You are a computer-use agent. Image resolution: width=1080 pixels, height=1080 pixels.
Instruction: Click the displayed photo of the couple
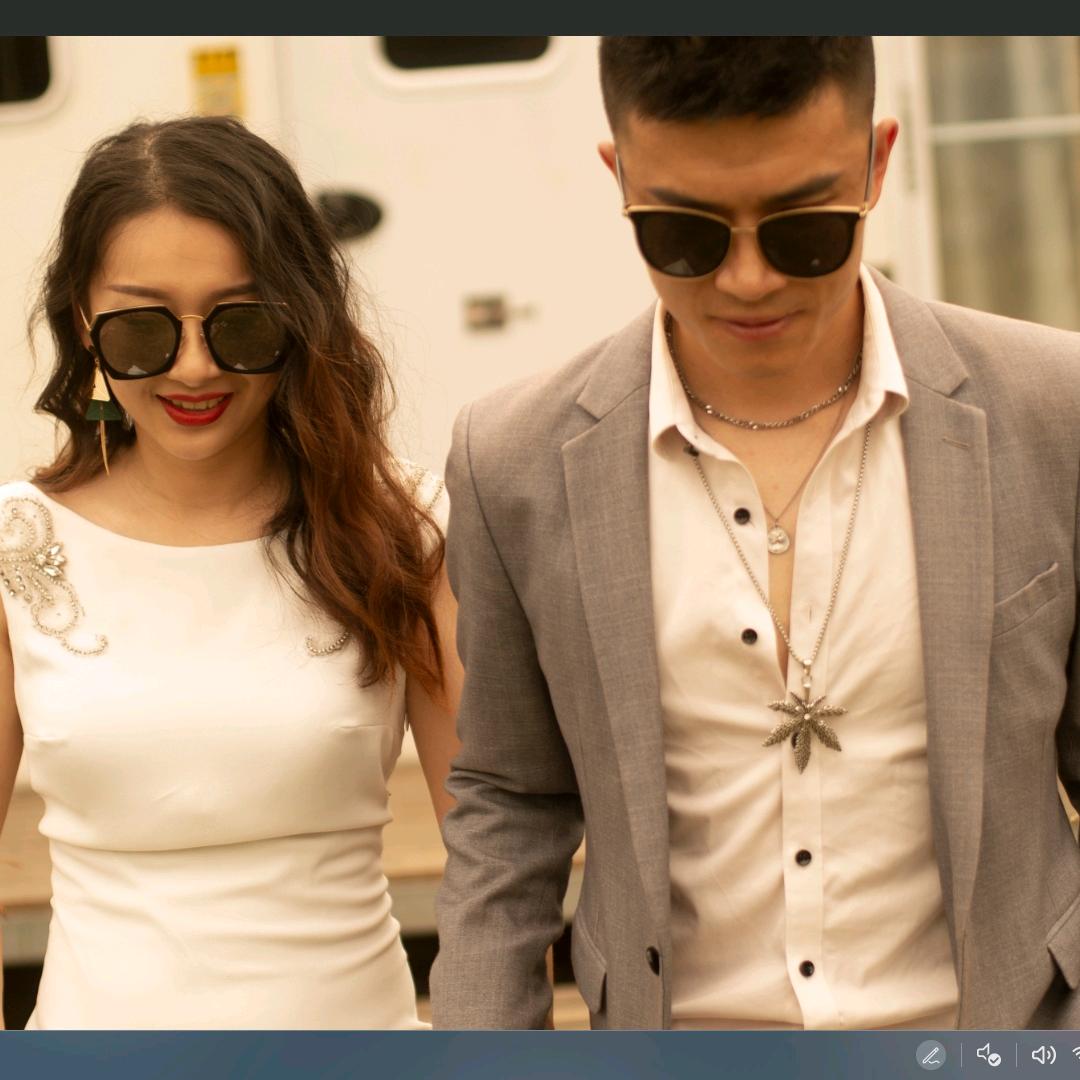540,532
